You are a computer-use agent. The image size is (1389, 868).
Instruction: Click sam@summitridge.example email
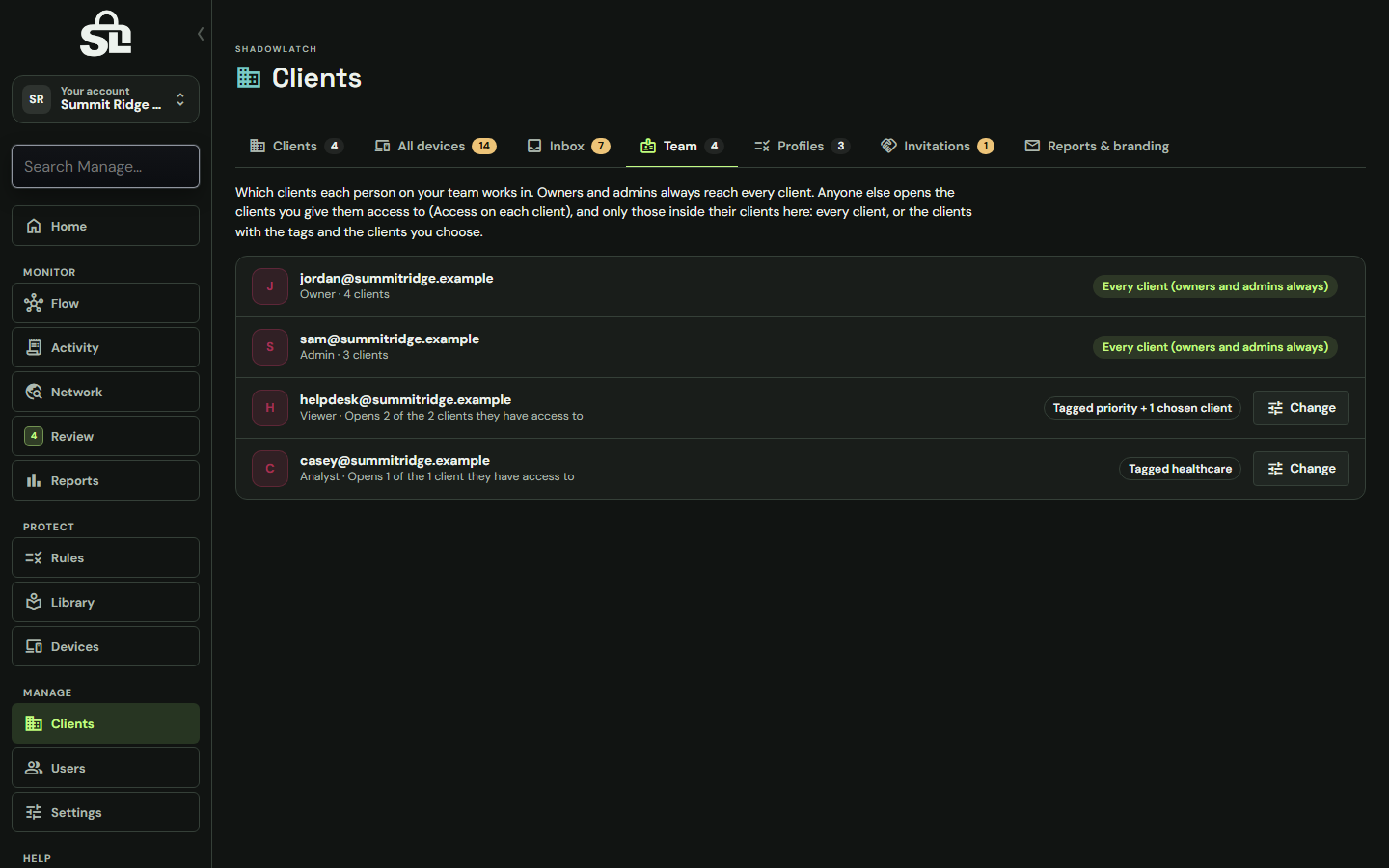[390, 339]
